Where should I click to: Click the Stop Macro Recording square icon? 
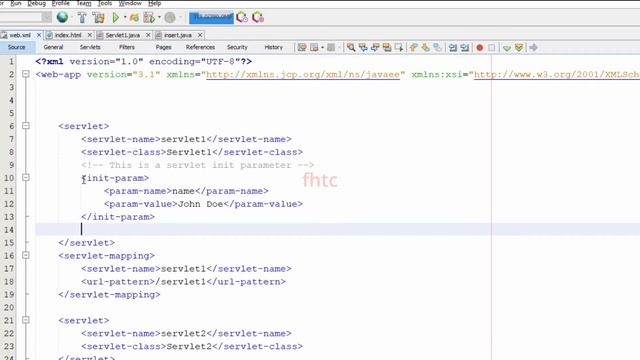[492, 48]
